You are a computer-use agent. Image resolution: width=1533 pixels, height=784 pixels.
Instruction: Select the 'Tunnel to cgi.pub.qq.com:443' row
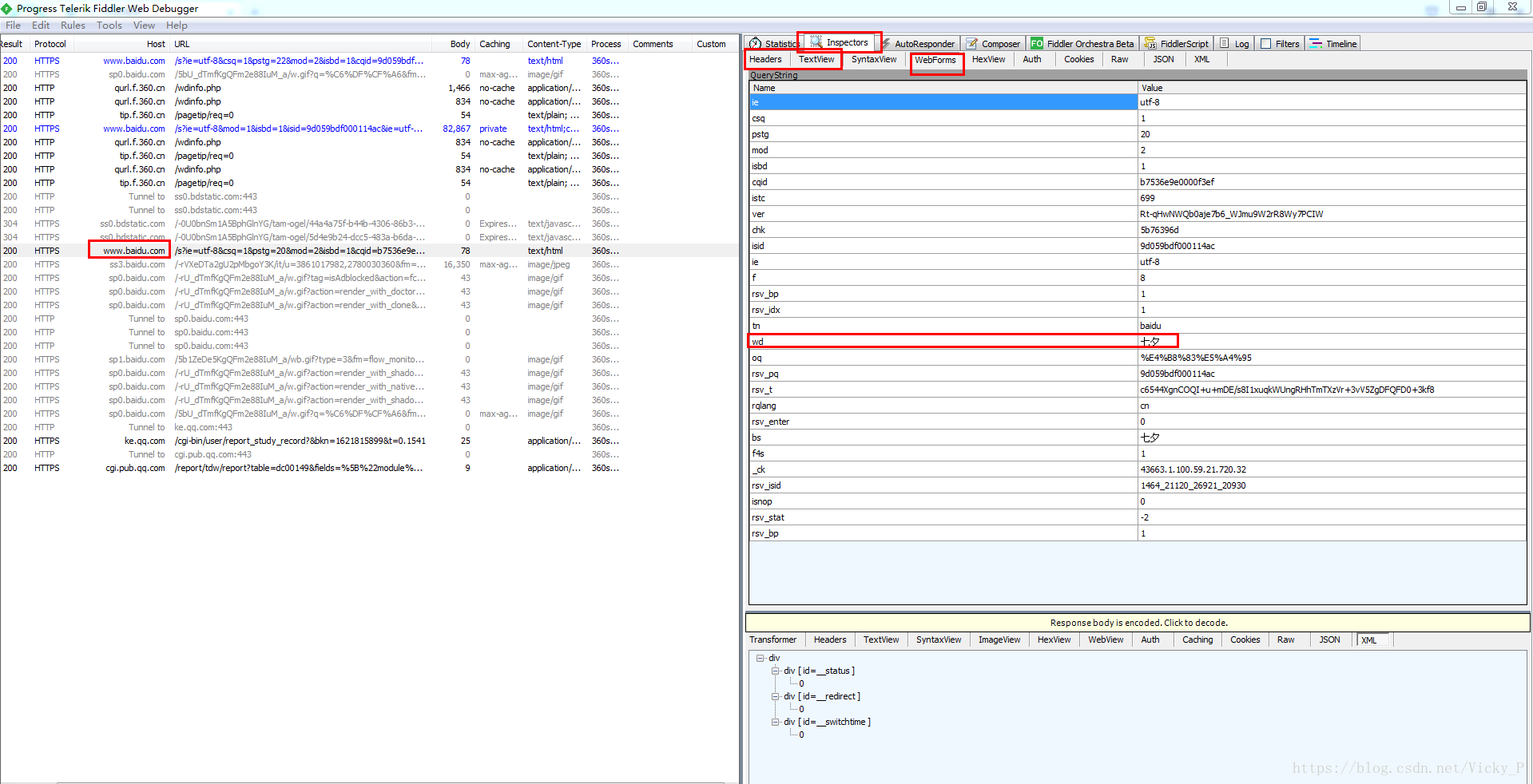point(369,454)
